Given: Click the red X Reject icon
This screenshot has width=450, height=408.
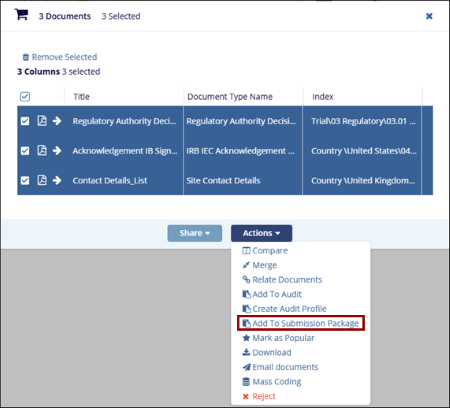Looking at the screenshot, I should coord(246,396).
